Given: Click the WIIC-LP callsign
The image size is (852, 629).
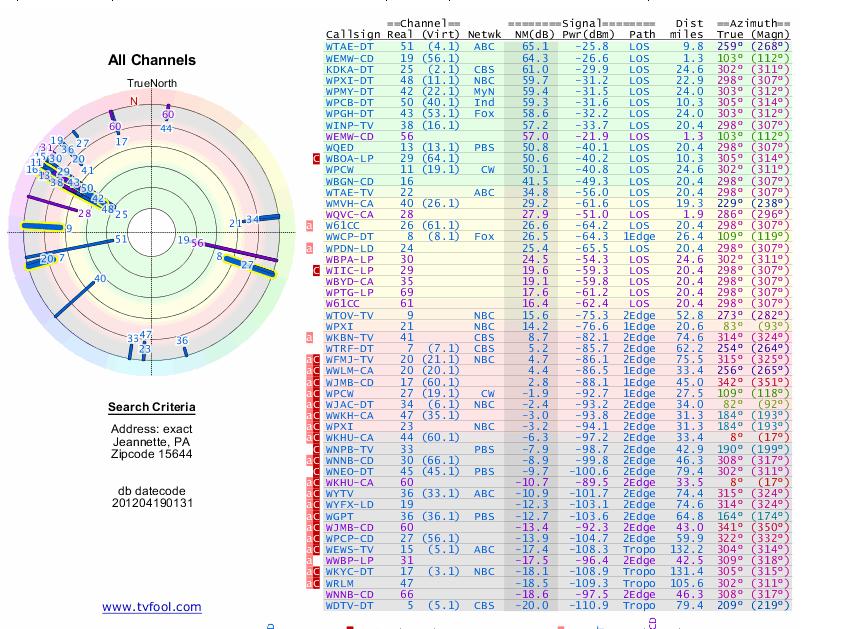Looking at the screenshot, I should [349, 271].
